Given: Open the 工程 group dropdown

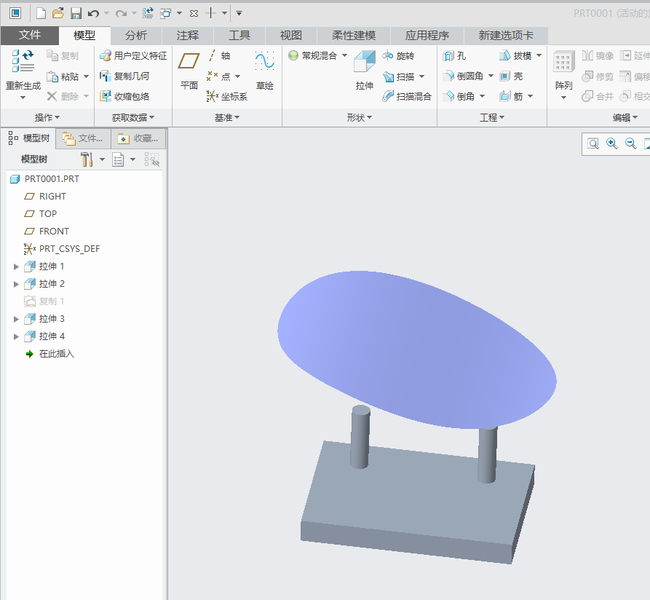Looking at the screenshot, I should click(x=492, y=118).
